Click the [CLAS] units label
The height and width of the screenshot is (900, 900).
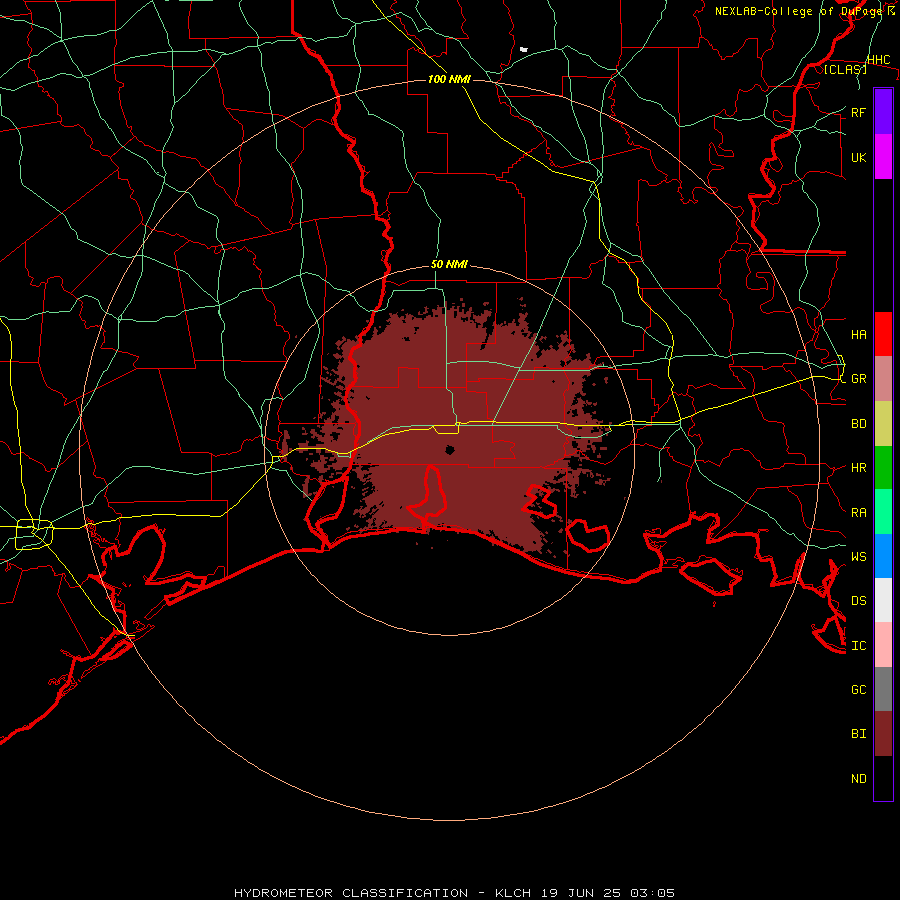click(845, 70)
